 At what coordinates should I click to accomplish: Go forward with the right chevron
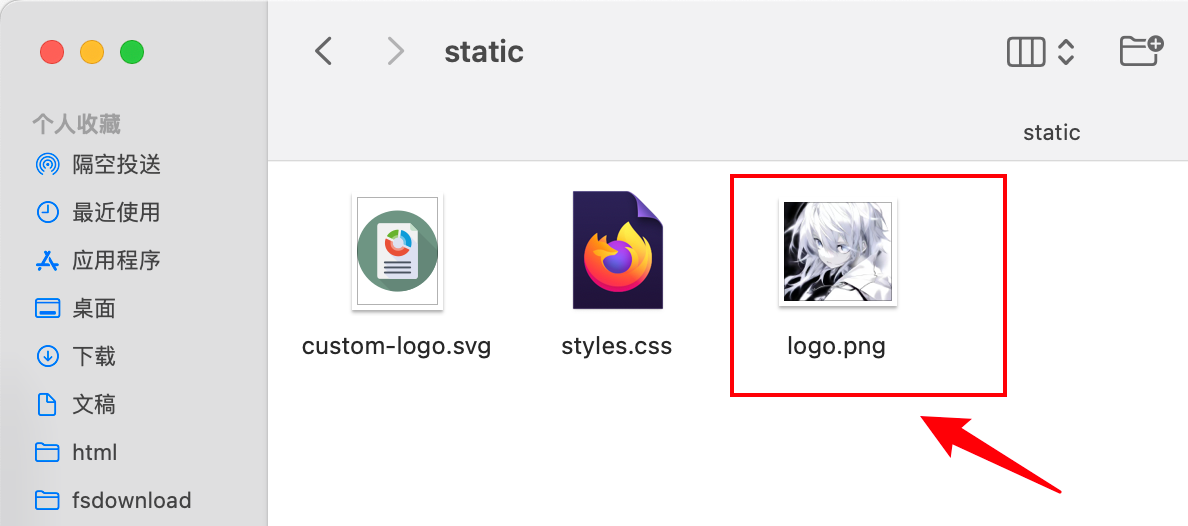[395, 52]
